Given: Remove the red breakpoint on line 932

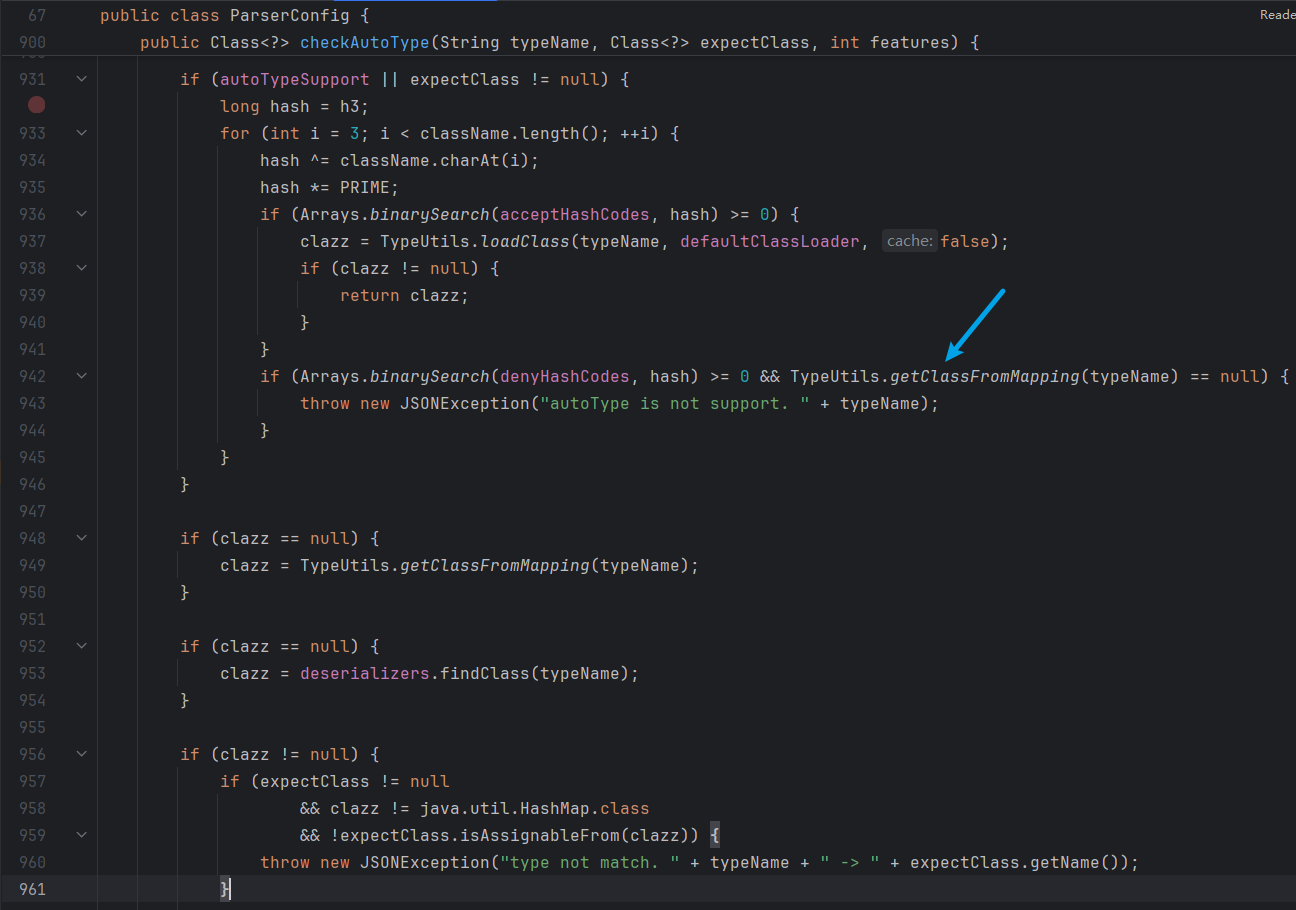Looking at the screenshot, I should point(37,105).
